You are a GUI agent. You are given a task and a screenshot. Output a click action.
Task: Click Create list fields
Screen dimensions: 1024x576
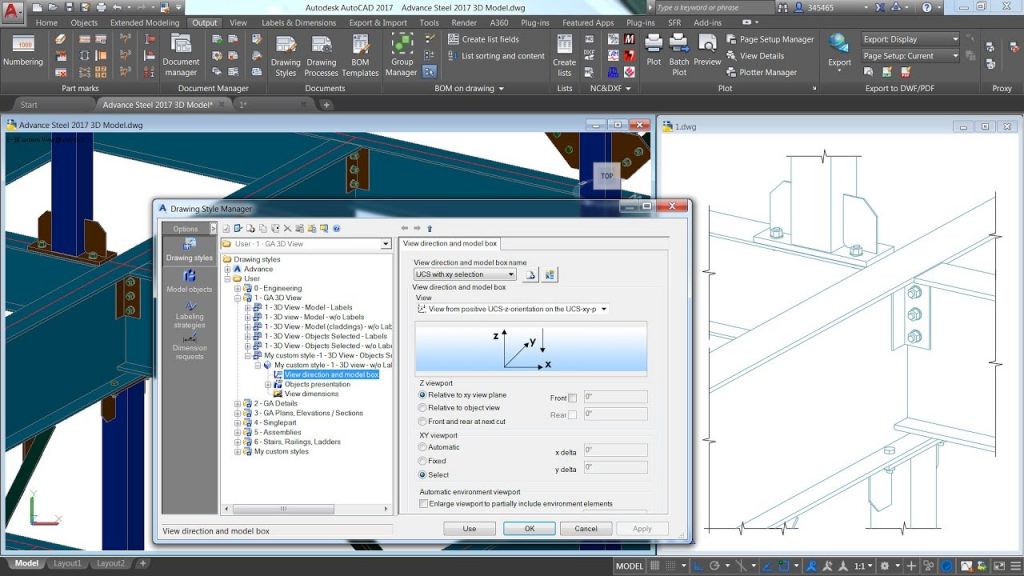coord(484,39)
